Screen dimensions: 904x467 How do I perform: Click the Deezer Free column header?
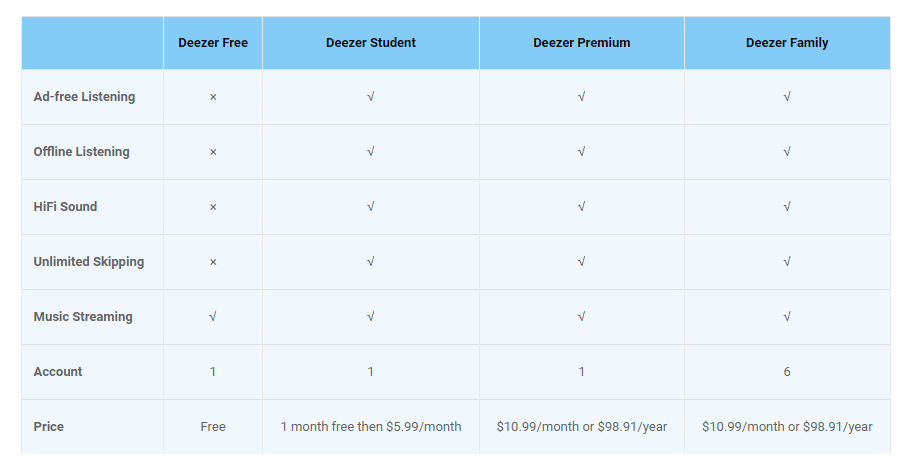click(213, 43)
